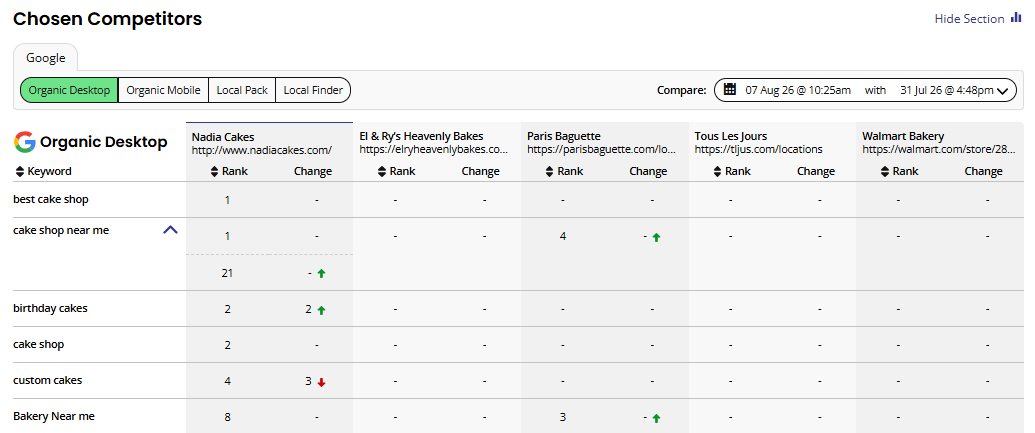This screenshot has width=1035, height=433.
Task: Select the Organic Desktop view
Action: click(69, 90)
